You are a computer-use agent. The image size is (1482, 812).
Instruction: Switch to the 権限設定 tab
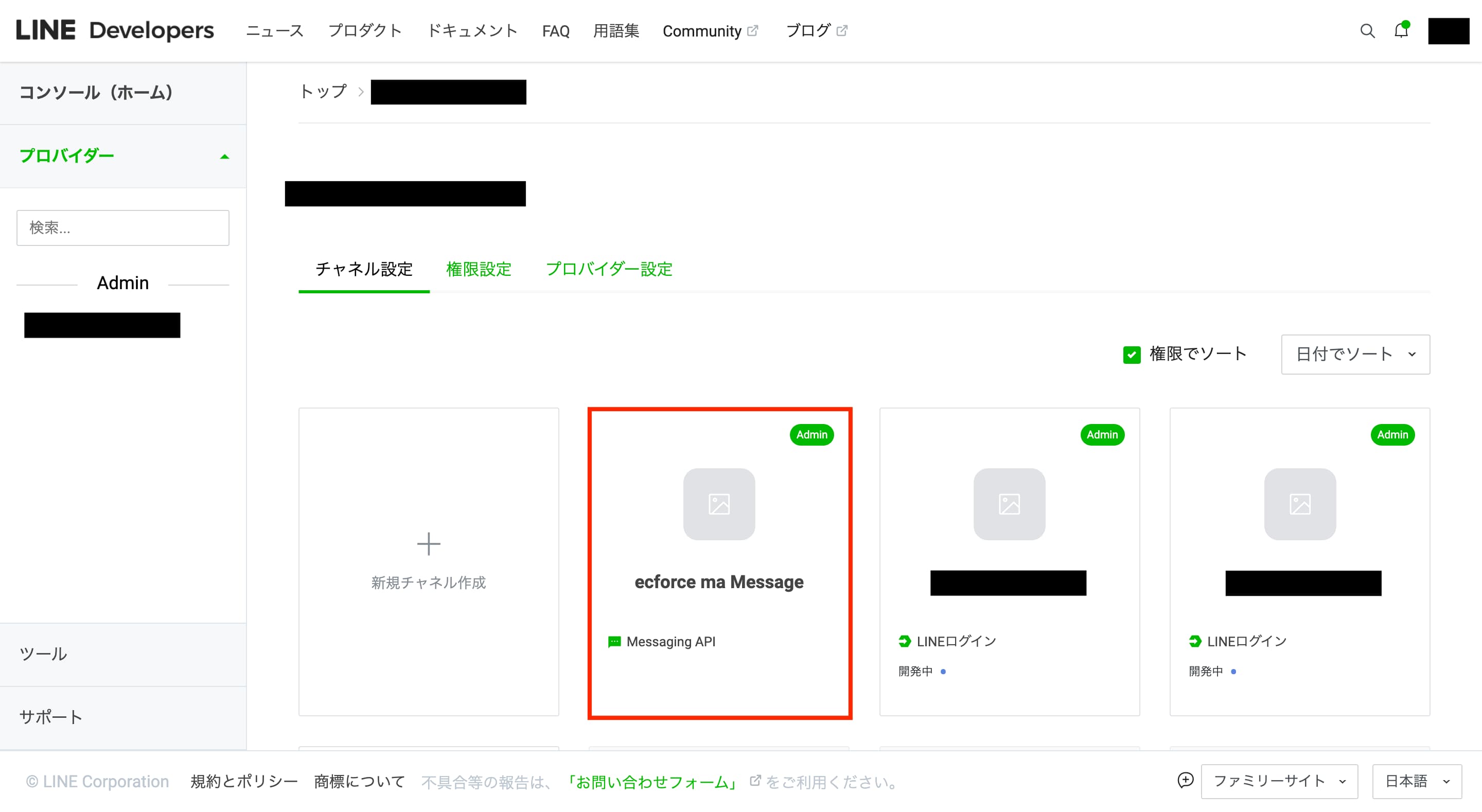click(x=478, y=269)
